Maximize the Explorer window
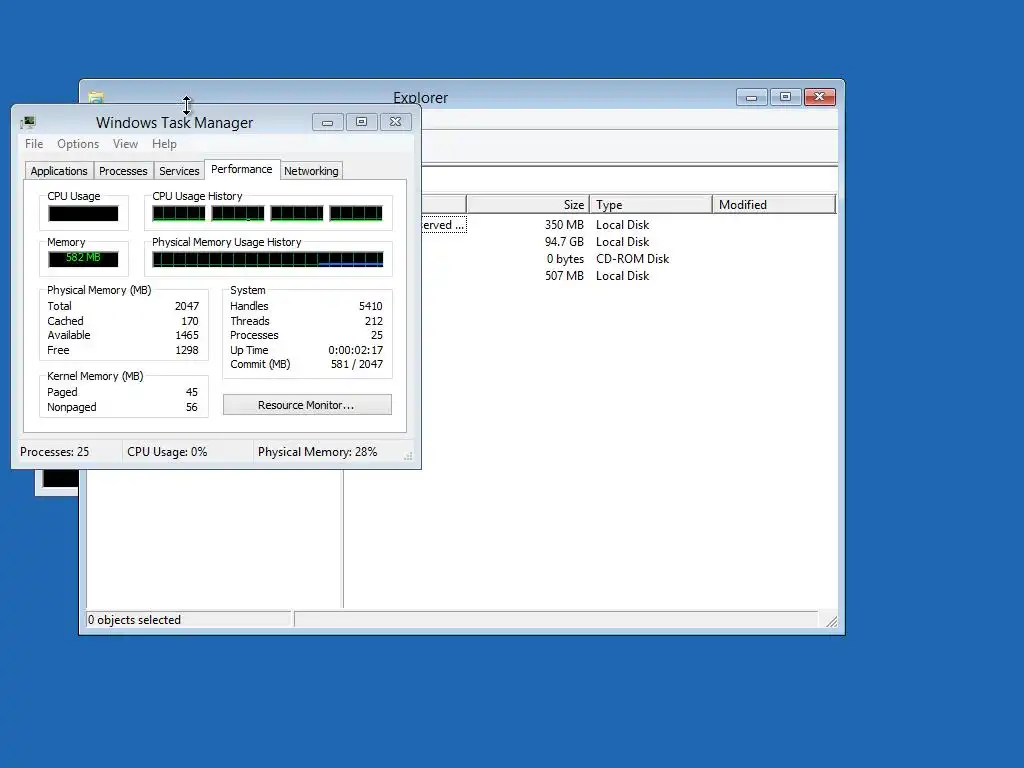The image size is (1024, 768). tap(786, 97)
